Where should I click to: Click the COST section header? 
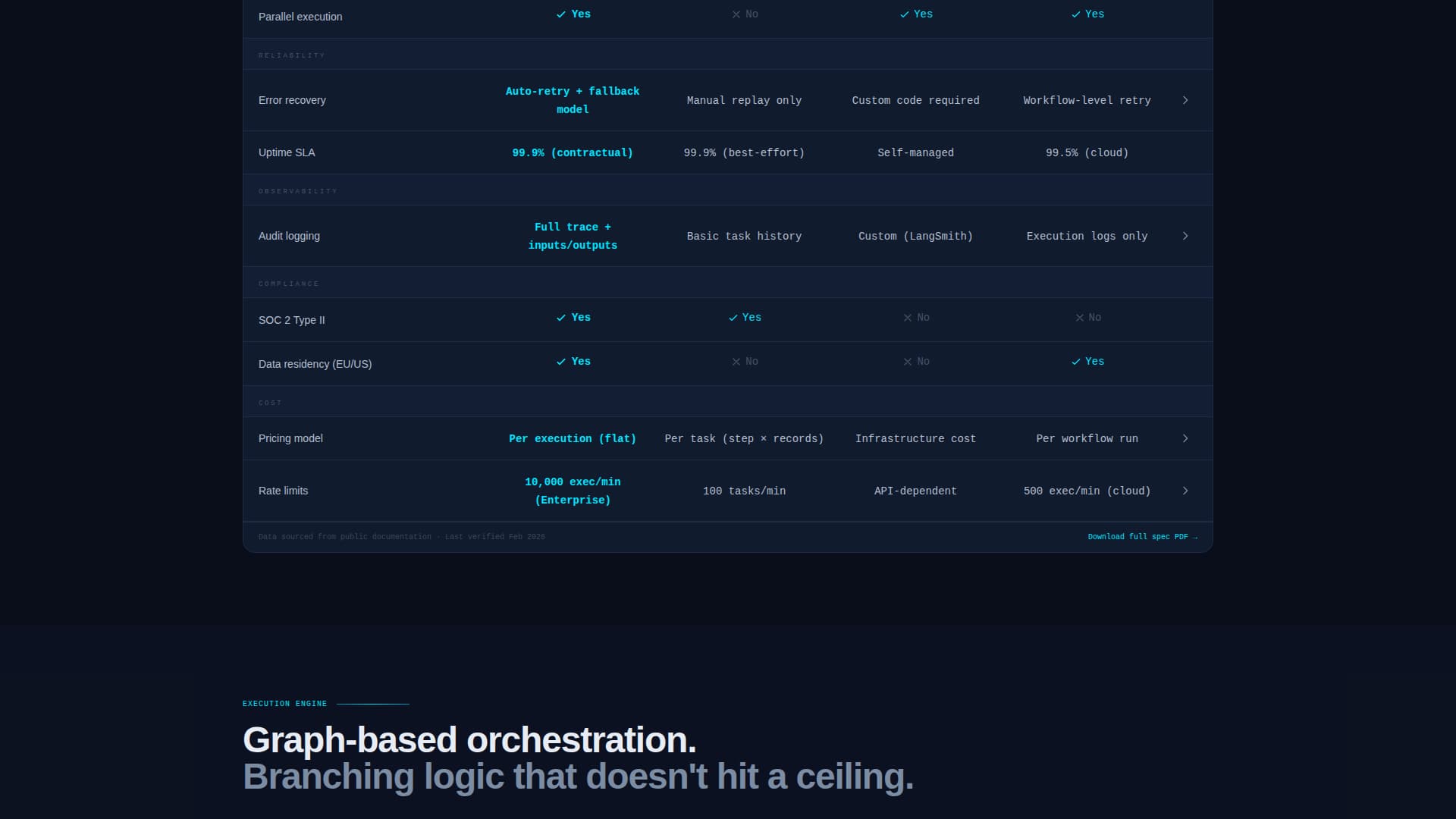tap(270, 403)
